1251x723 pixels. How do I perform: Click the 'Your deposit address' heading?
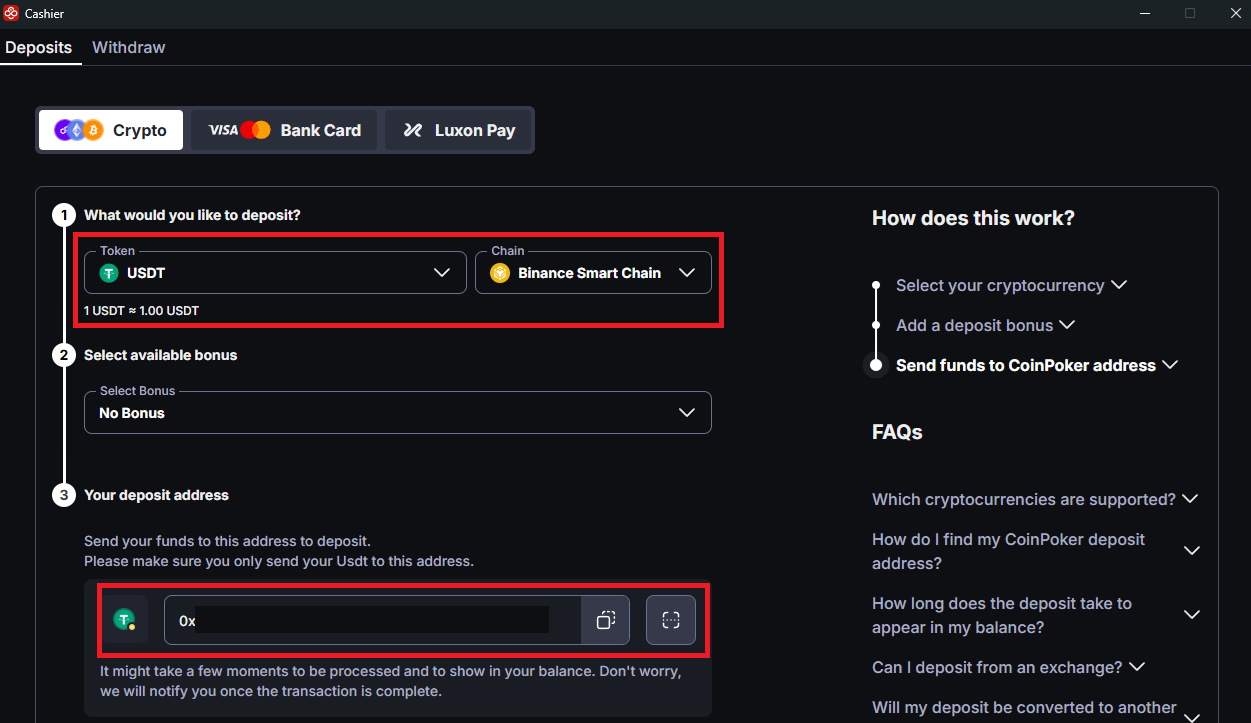point(156,495)
